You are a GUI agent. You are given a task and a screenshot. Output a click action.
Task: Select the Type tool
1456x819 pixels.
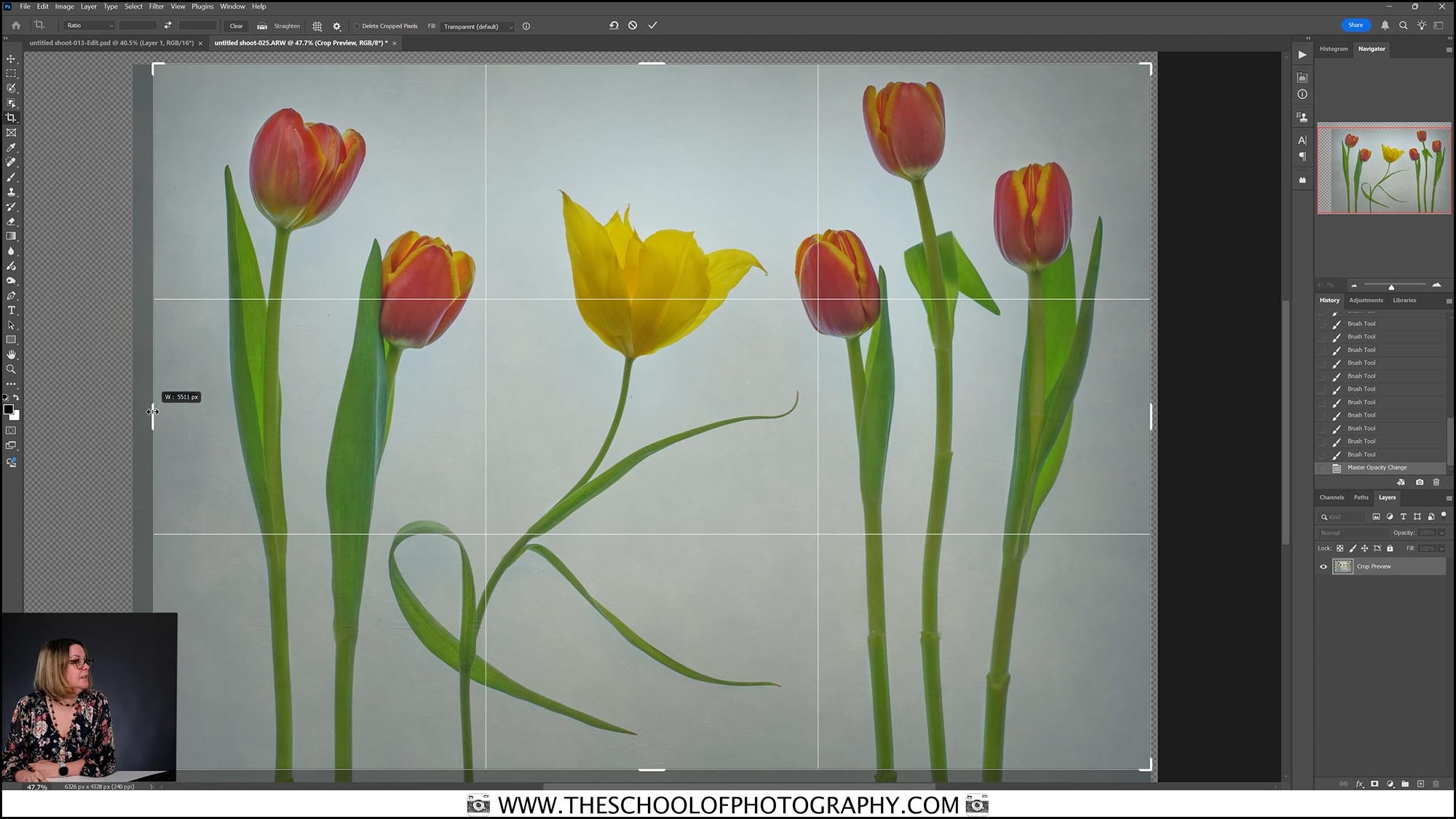pos(11,309)
